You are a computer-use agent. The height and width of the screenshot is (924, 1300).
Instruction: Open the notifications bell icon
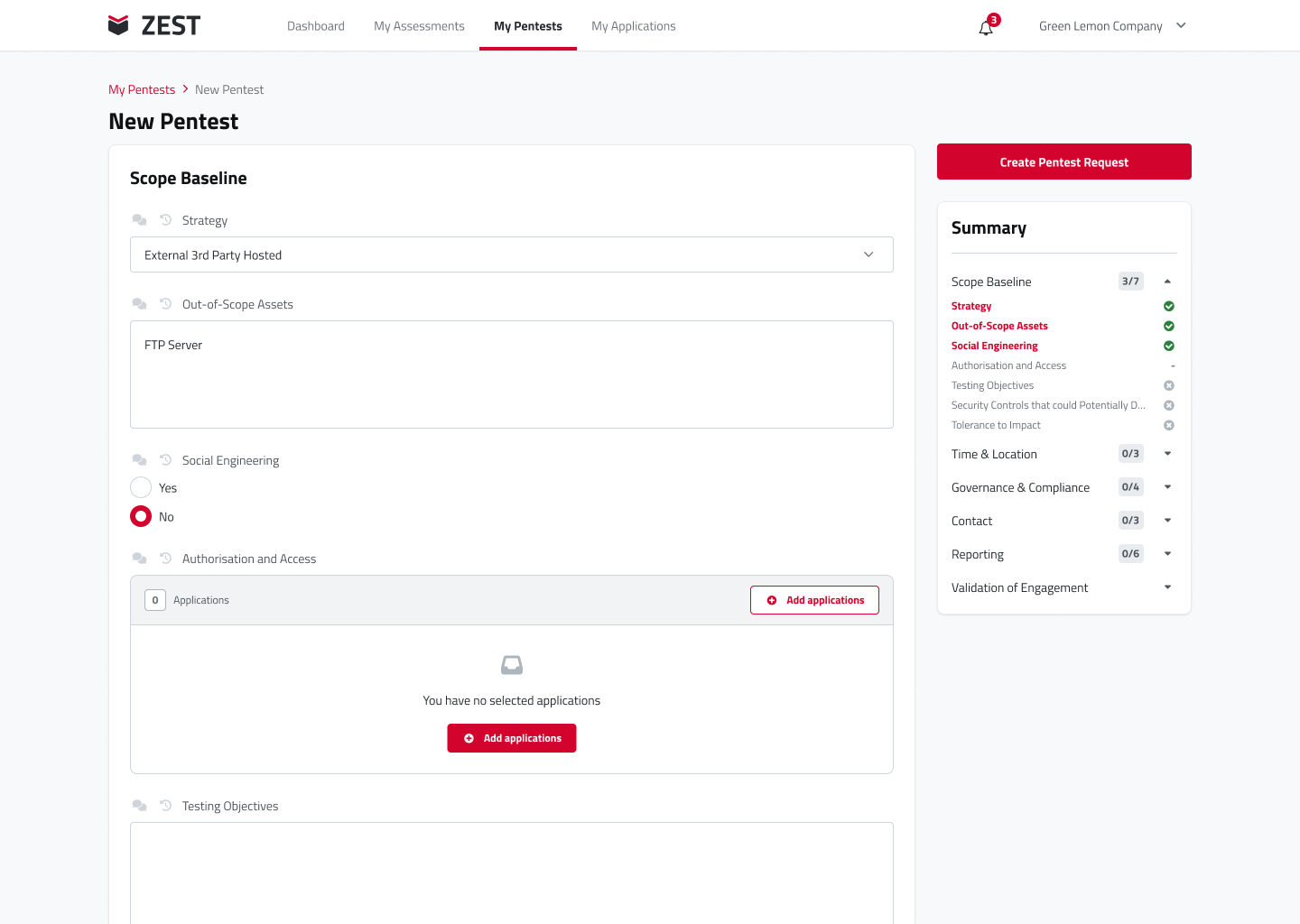(x=986, y=28)
